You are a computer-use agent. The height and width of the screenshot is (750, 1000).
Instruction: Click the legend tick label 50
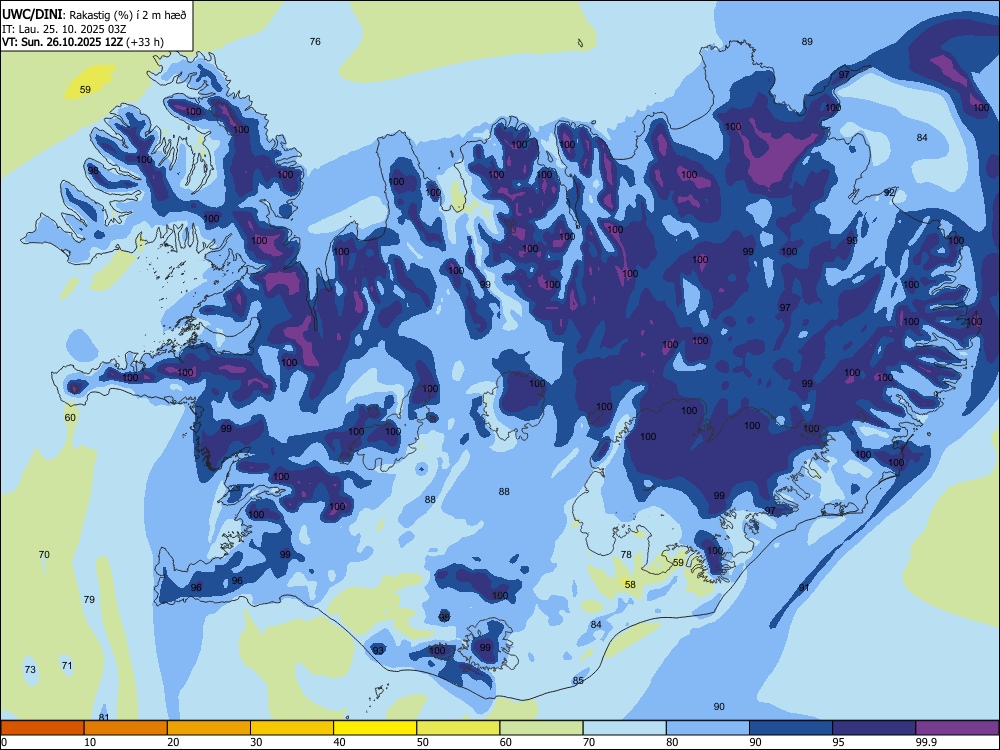coord(423,742)
